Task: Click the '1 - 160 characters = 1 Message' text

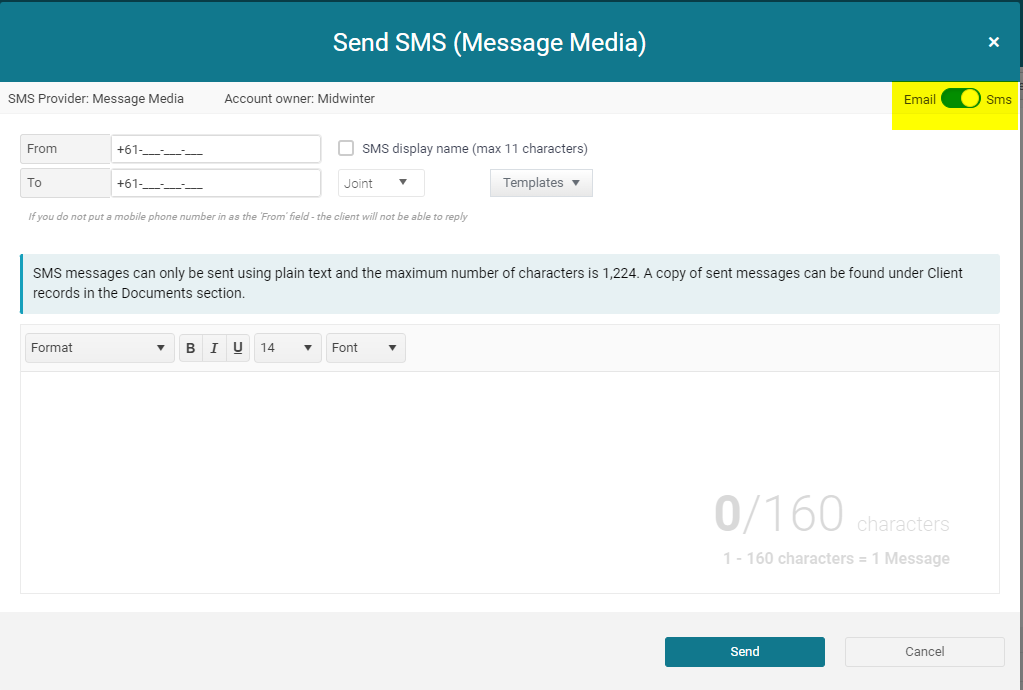Action: 836,558
